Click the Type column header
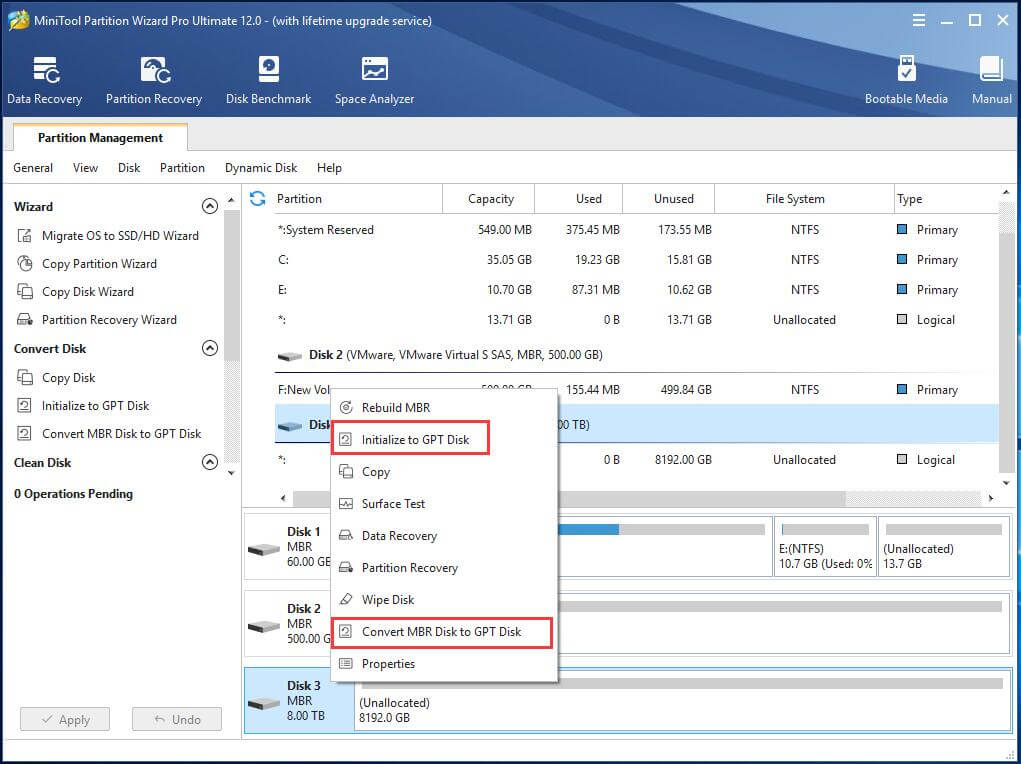This screenshot has width=1021, height=764. [x=946, y=199]
